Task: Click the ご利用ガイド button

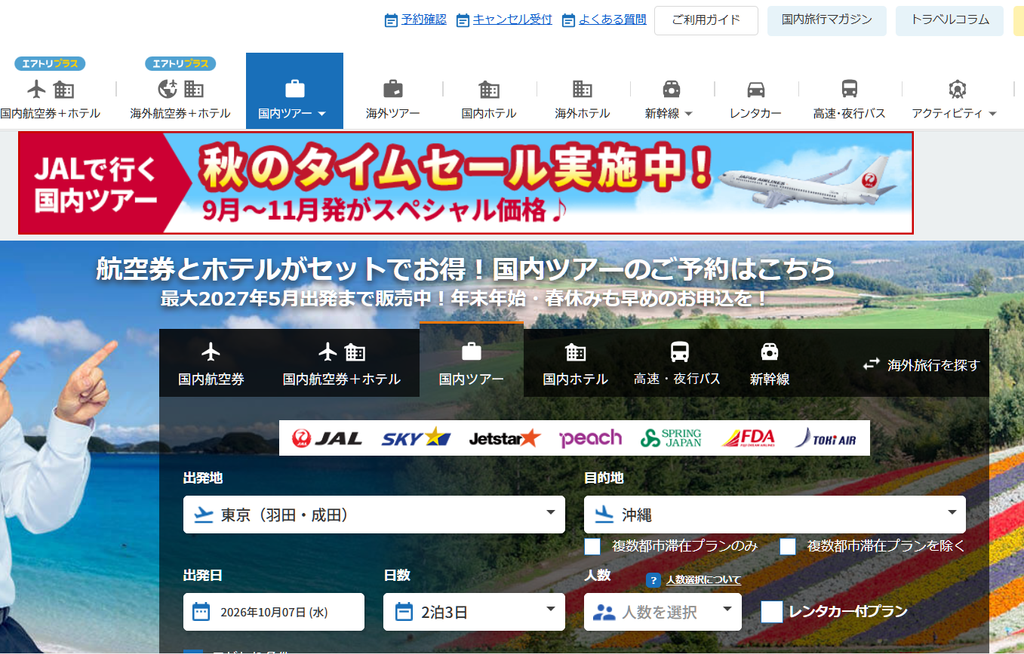Action: click(x=706, y=20)
